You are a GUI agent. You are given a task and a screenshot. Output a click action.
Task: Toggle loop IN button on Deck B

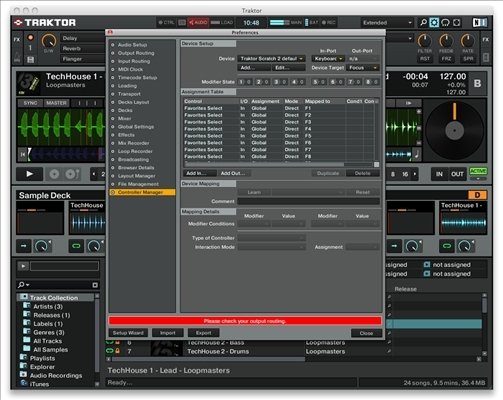[x=439, y=174]
